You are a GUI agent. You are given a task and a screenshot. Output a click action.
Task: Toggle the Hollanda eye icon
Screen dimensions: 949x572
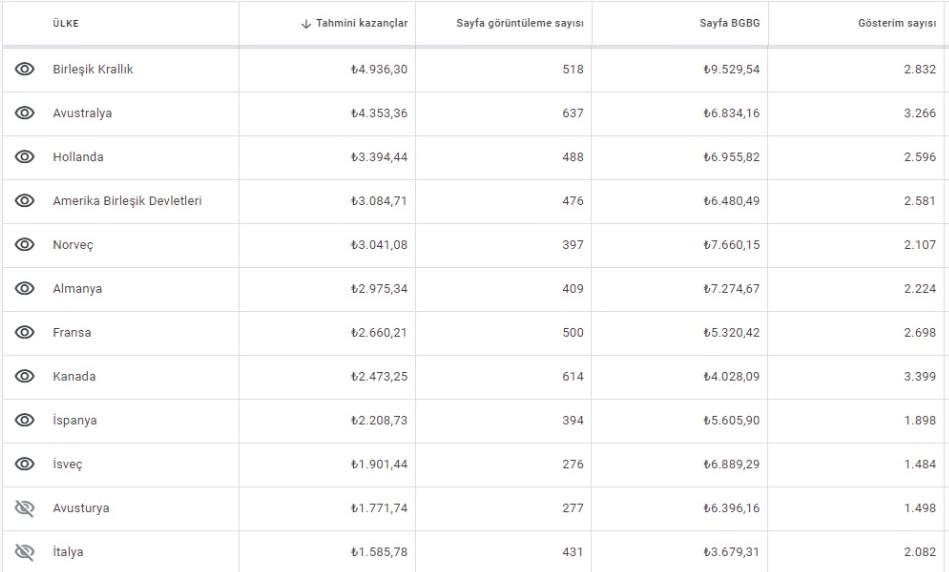point(24,157)
